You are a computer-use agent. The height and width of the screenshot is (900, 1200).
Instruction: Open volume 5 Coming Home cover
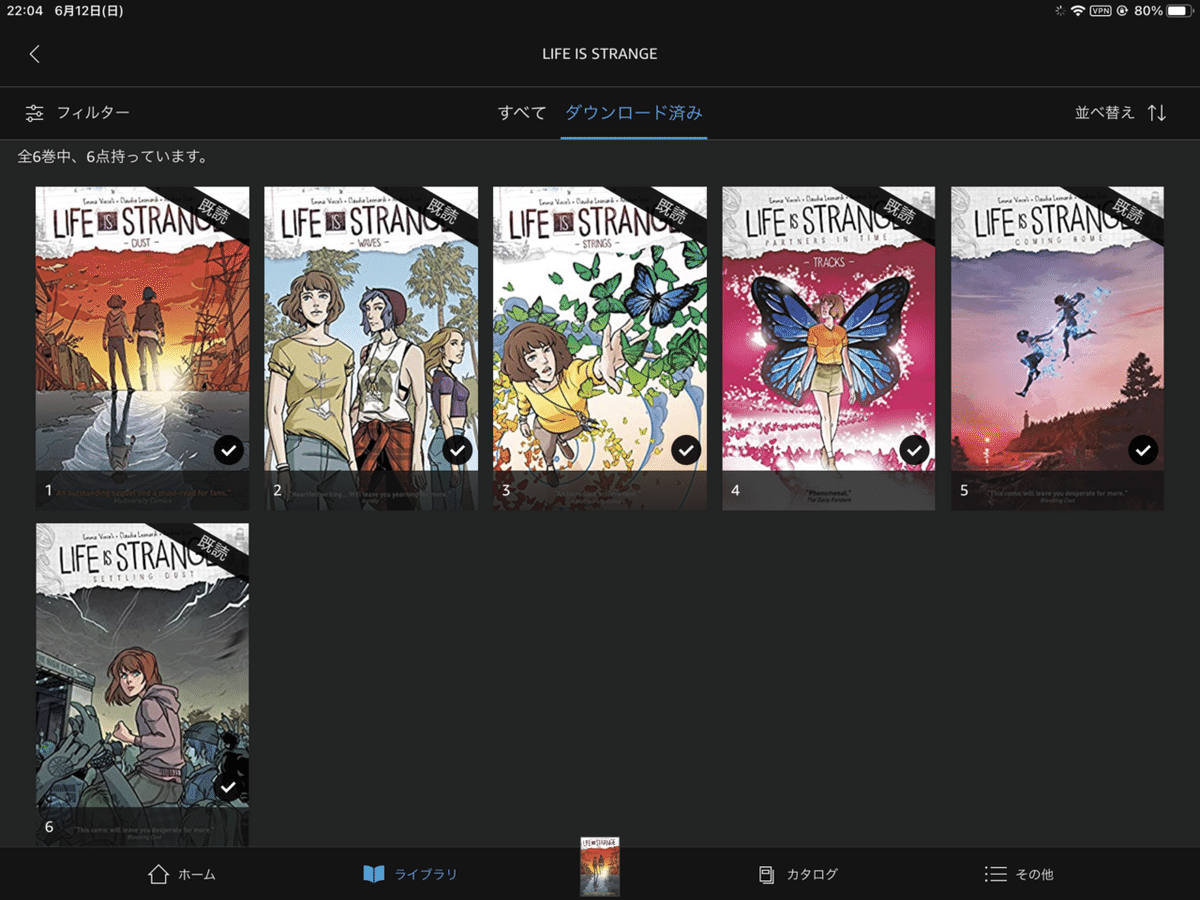pyautogui.click(x=1057, y=348)
